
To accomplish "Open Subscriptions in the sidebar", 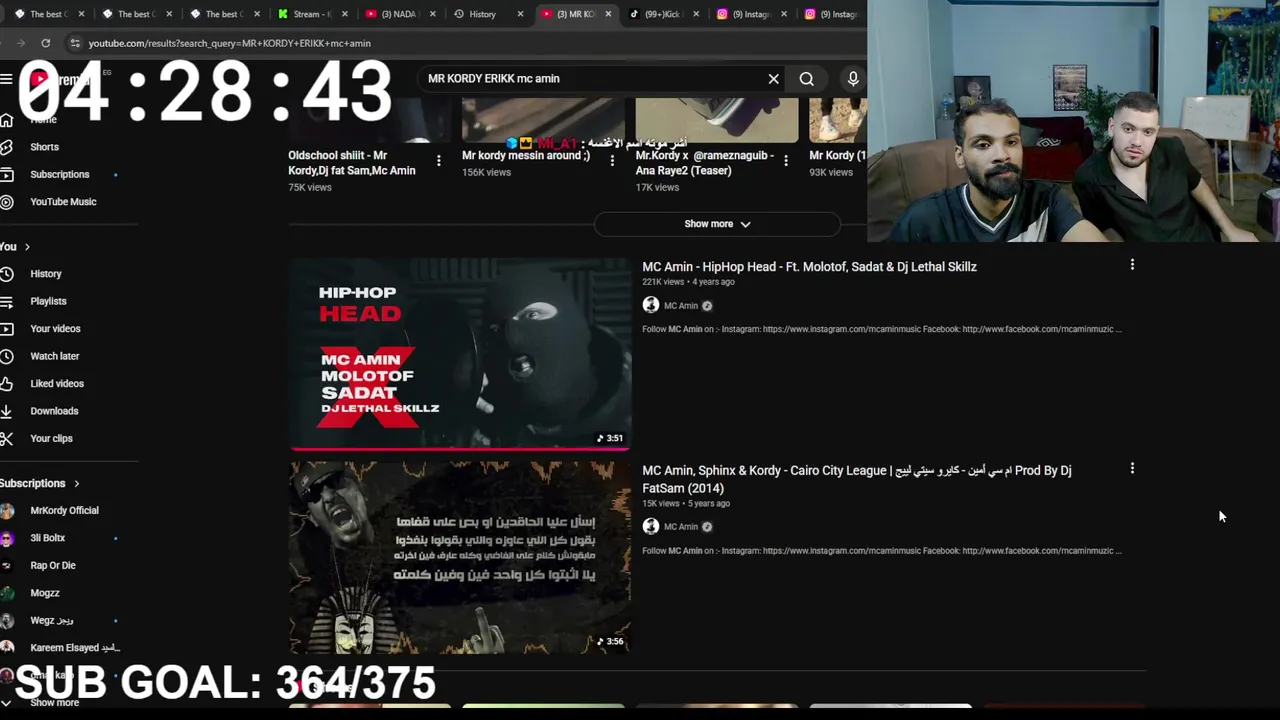I will pos(59,174).
